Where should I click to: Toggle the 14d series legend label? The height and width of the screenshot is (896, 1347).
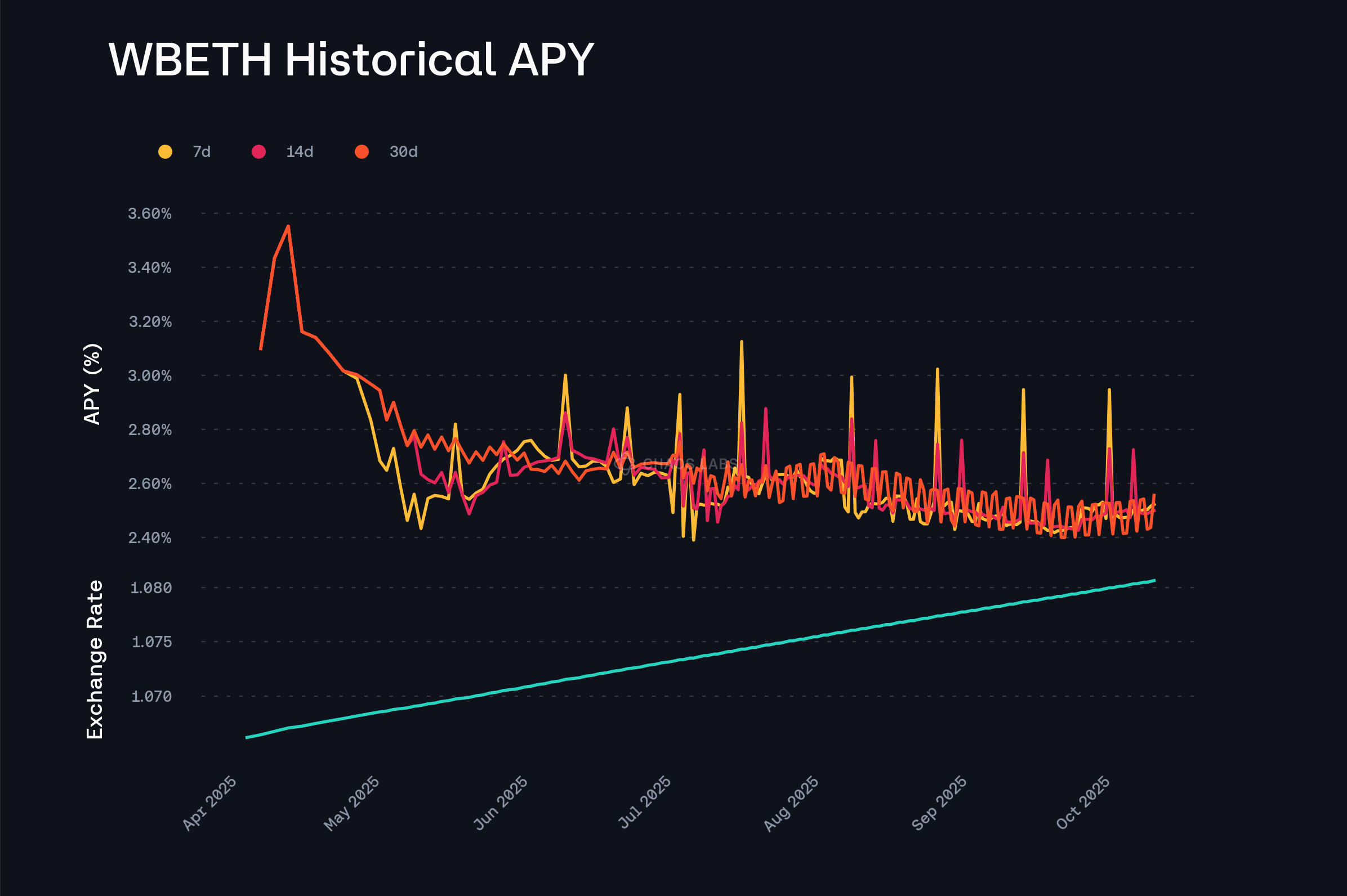pos(300,152)
